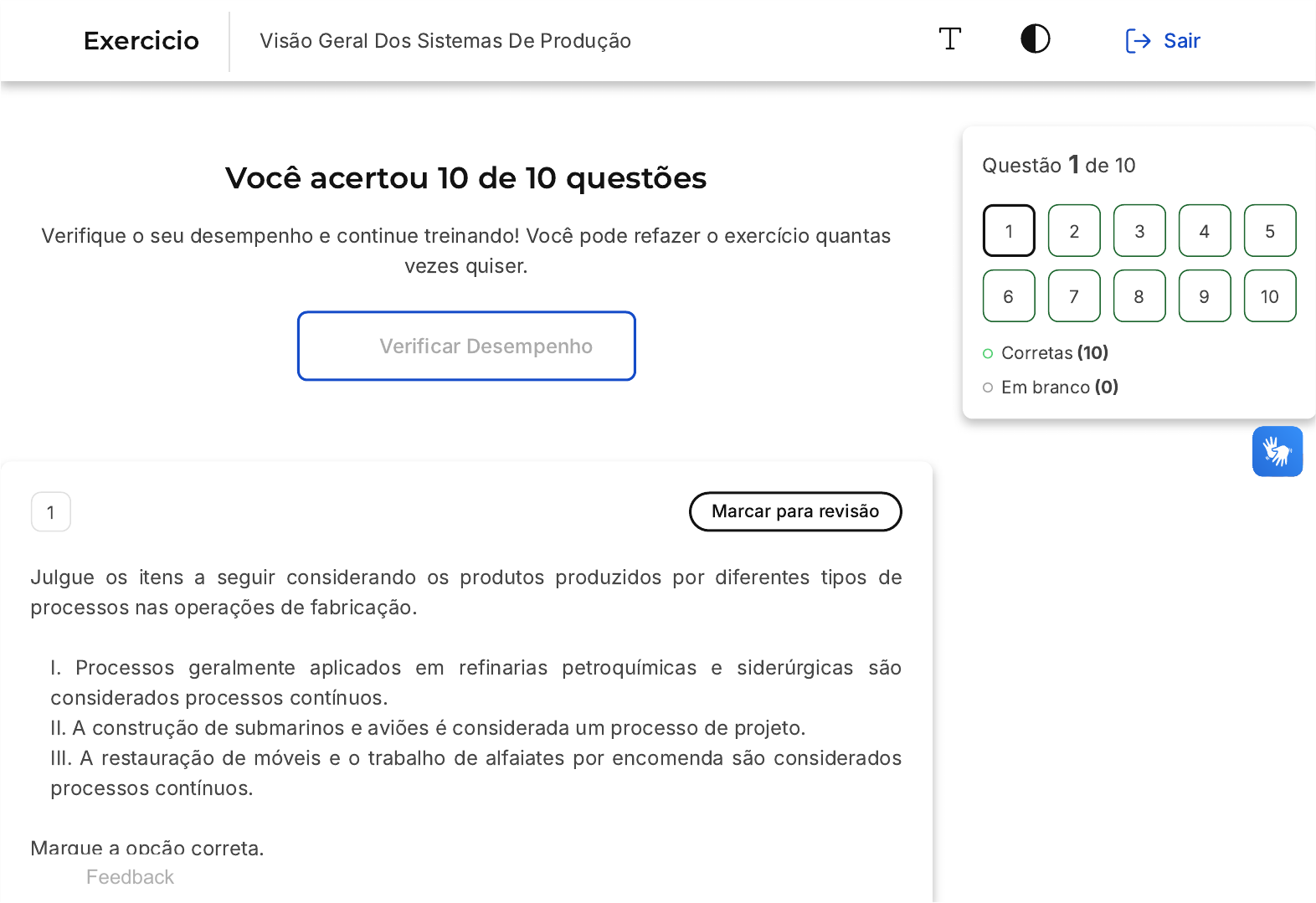Go to question 8
The height and width of the screenshot is (903, 1316).
pyautogui.click(x=1139, y=296)
